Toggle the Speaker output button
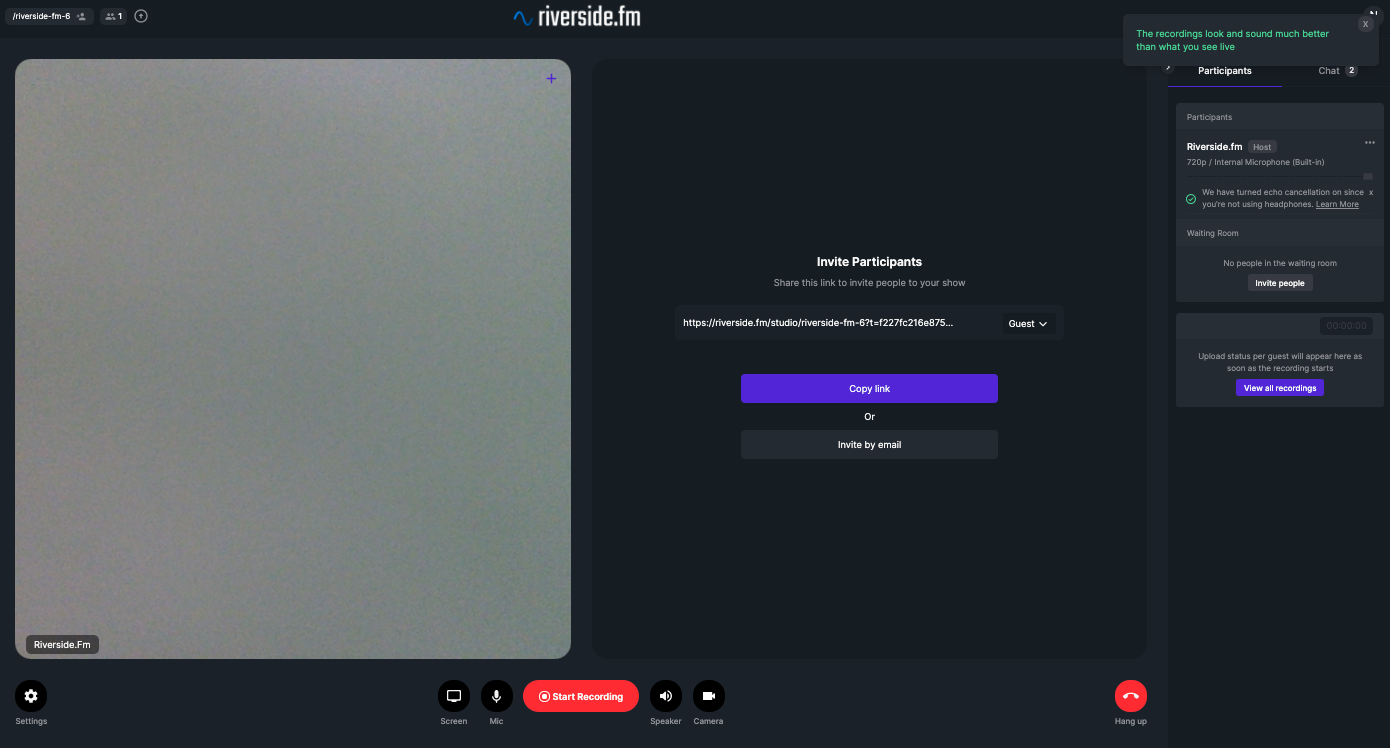The image size is (1390, 748). point(666,696)
